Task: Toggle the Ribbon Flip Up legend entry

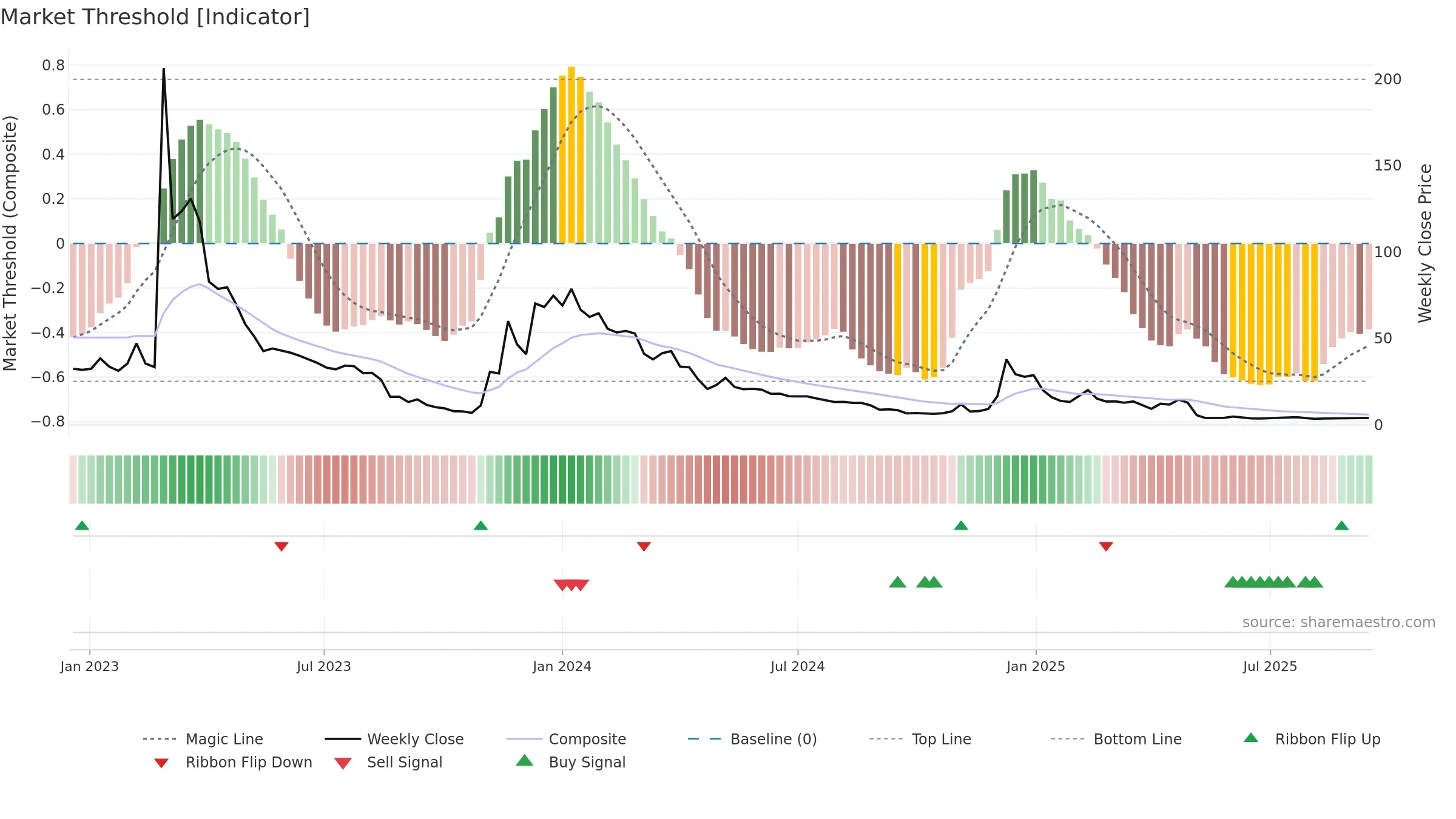Action: (1312, 739)
